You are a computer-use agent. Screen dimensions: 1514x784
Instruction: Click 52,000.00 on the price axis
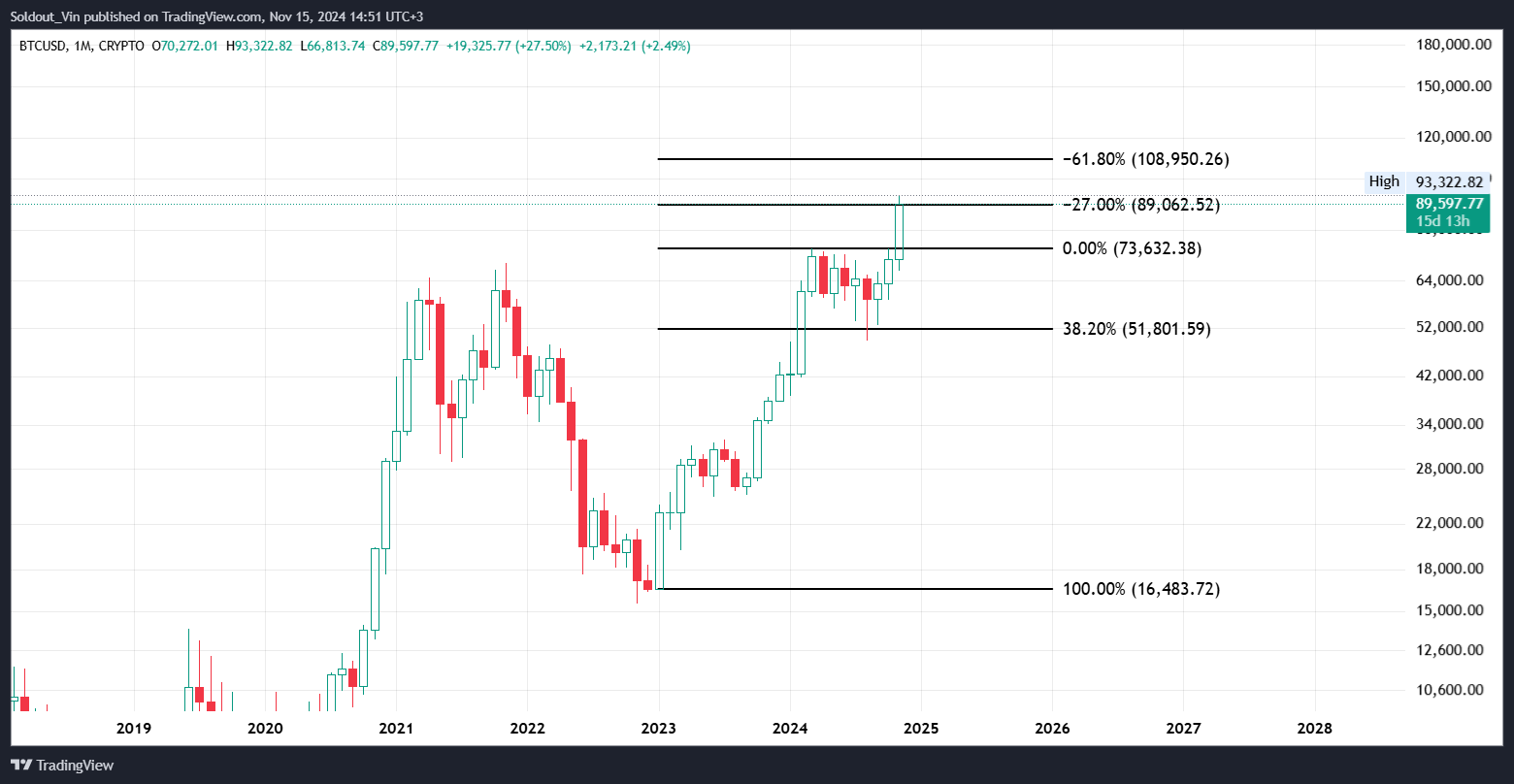[x=1452, y=327]
